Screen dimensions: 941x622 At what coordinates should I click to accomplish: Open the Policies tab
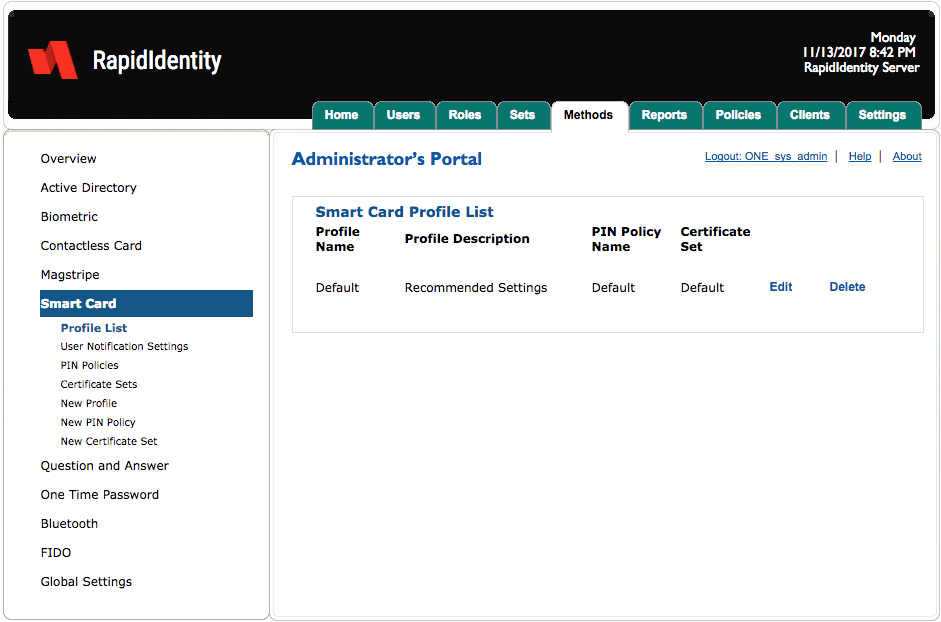click(x=739, y=115)
